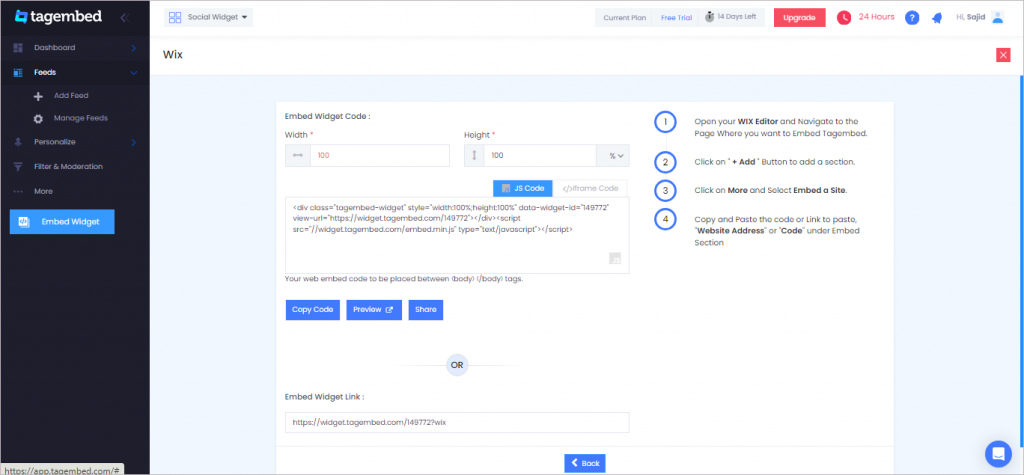
Task: Click the Embed Widget Link field
Action: [457, 422]
